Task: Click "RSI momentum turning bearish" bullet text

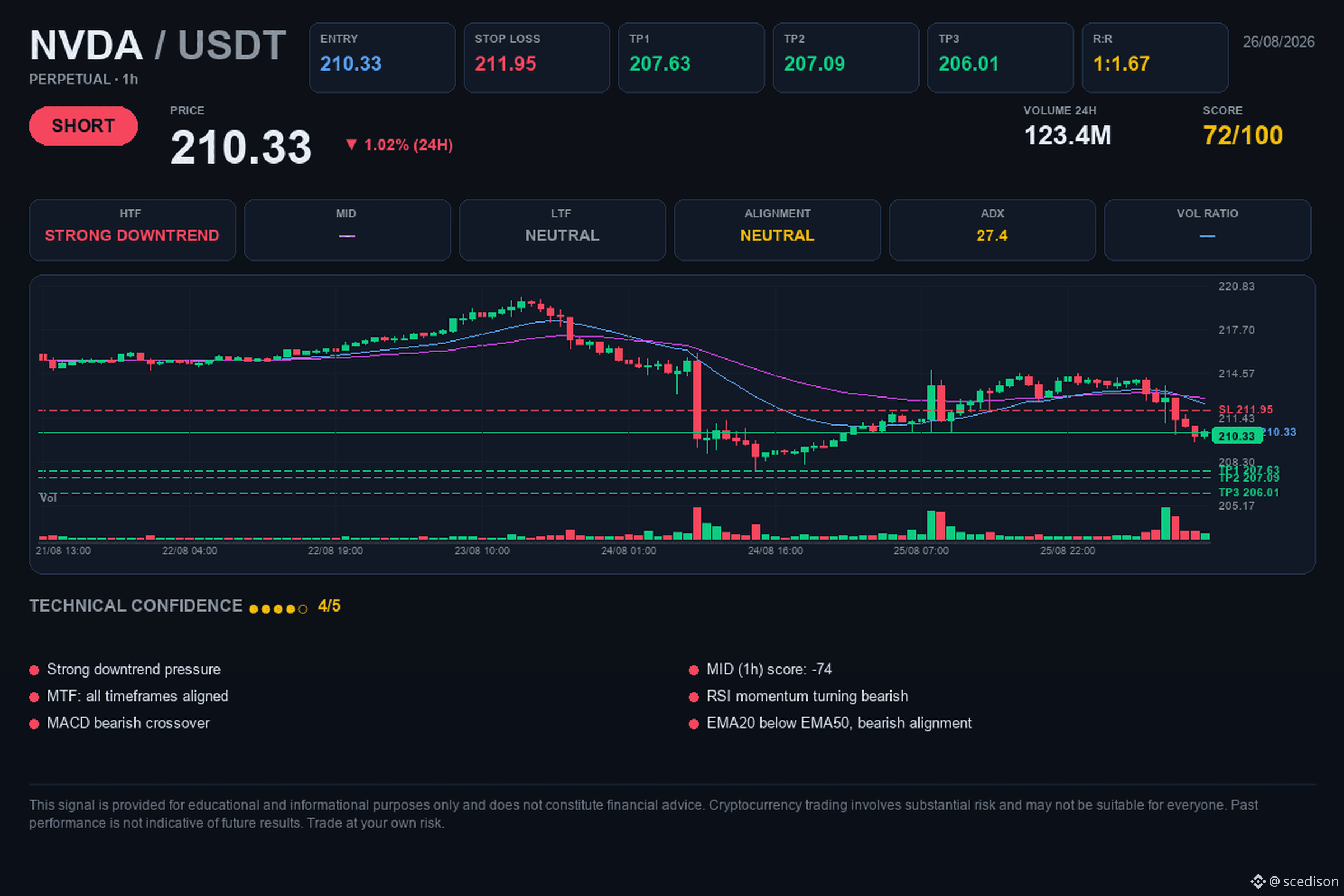Action: click(808, 697)
